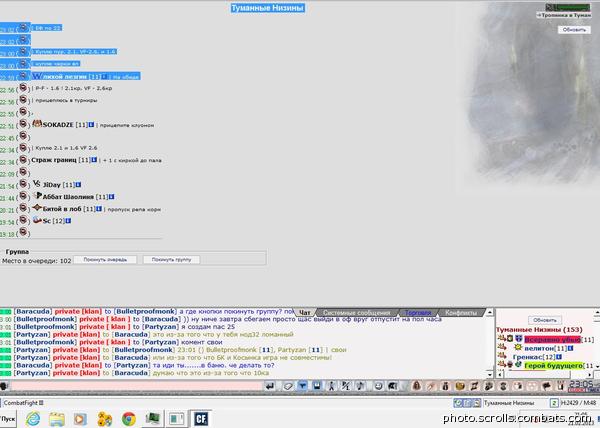Click the info icon next to велитон
Image resolution: width=600 pixels, height=428 pixels.
pyautogui.click(x=571, y=348)
